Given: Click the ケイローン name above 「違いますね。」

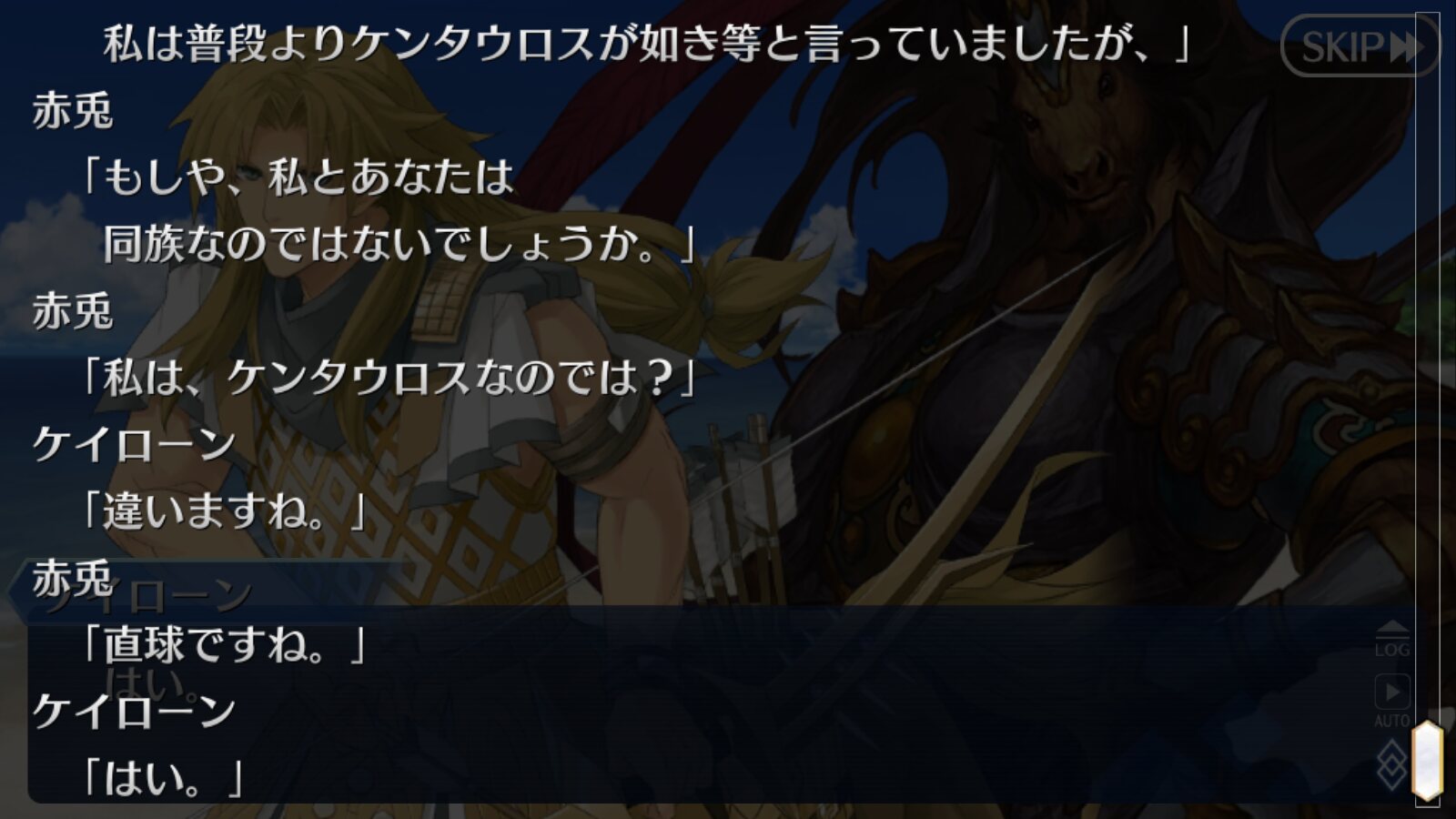Looking at the screenshot, I should click(x=135, y=444).
